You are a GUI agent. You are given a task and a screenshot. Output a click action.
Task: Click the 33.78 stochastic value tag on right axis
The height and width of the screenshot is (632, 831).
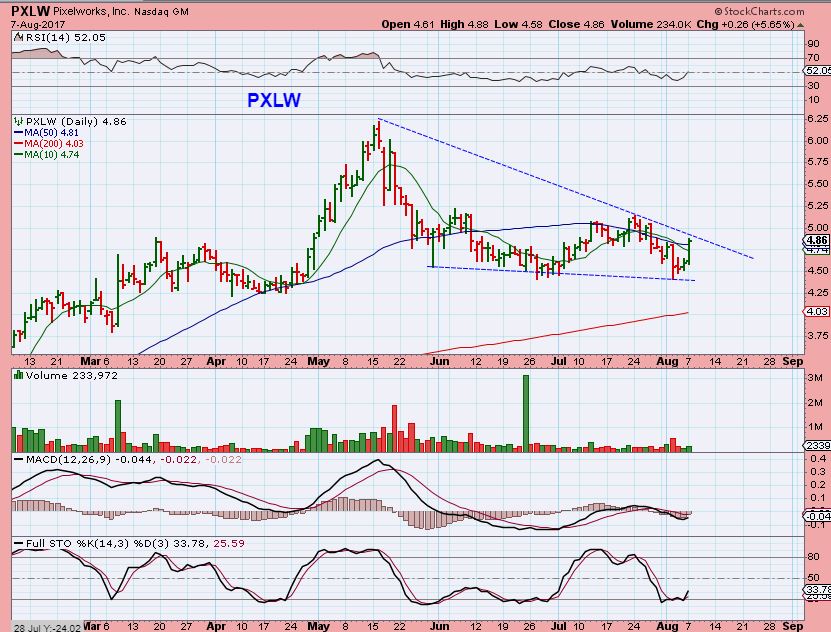tap(817, 589)
